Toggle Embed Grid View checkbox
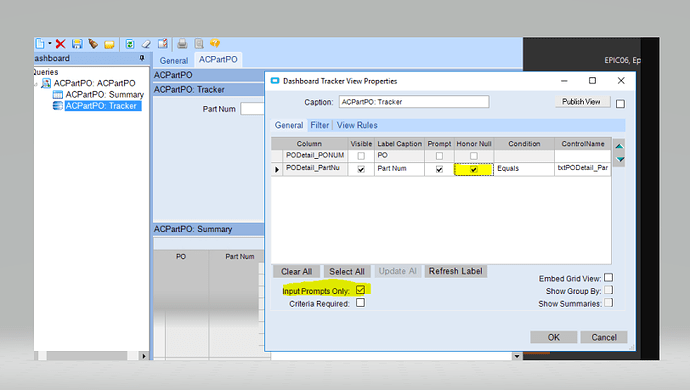Viewport: 690px width, 390px height. coord(609,278)
